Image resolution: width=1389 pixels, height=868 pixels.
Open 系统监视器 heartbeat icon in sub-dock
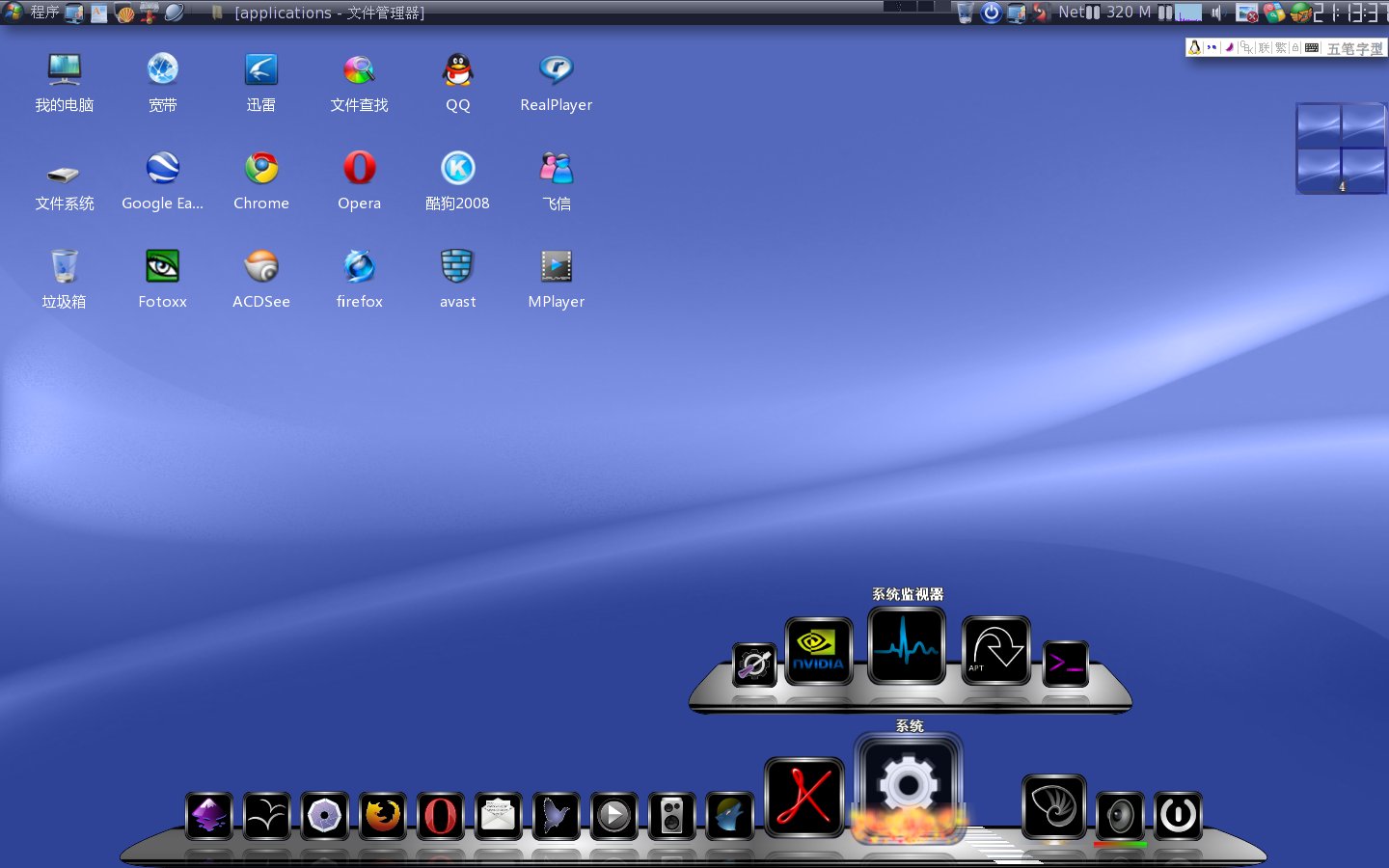(x=907, y=646)
